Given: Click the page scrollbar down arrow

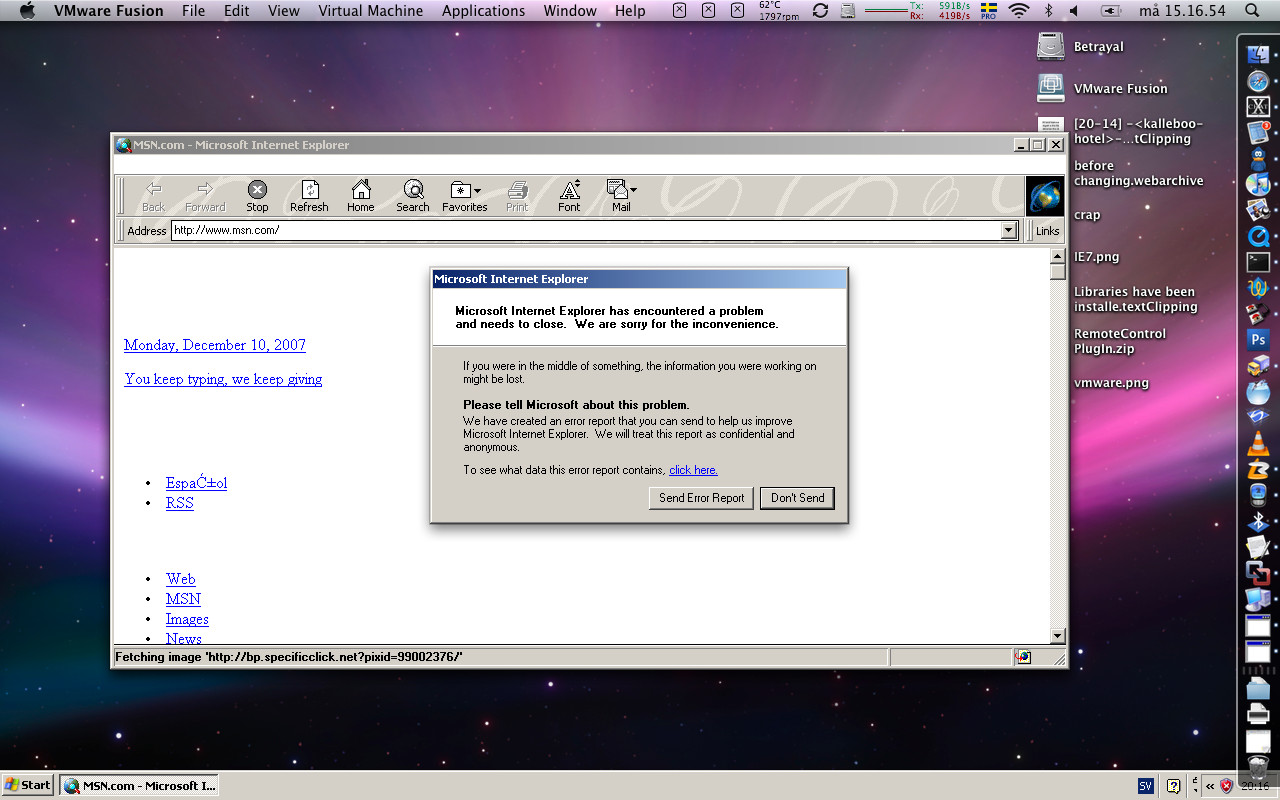Looking at the screenshot, I should pyautogui.click(x=1058, y=636).
